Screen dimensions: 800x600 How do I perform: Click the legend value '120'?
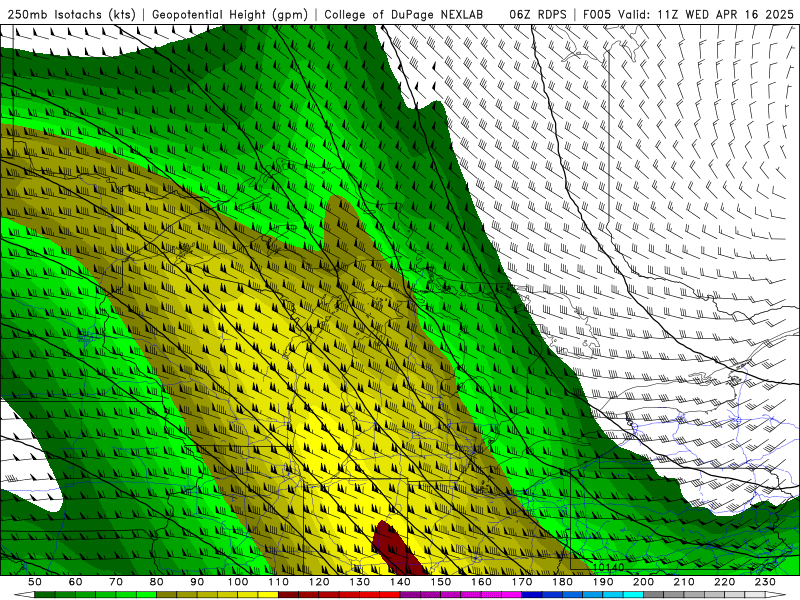click(319, 582)
